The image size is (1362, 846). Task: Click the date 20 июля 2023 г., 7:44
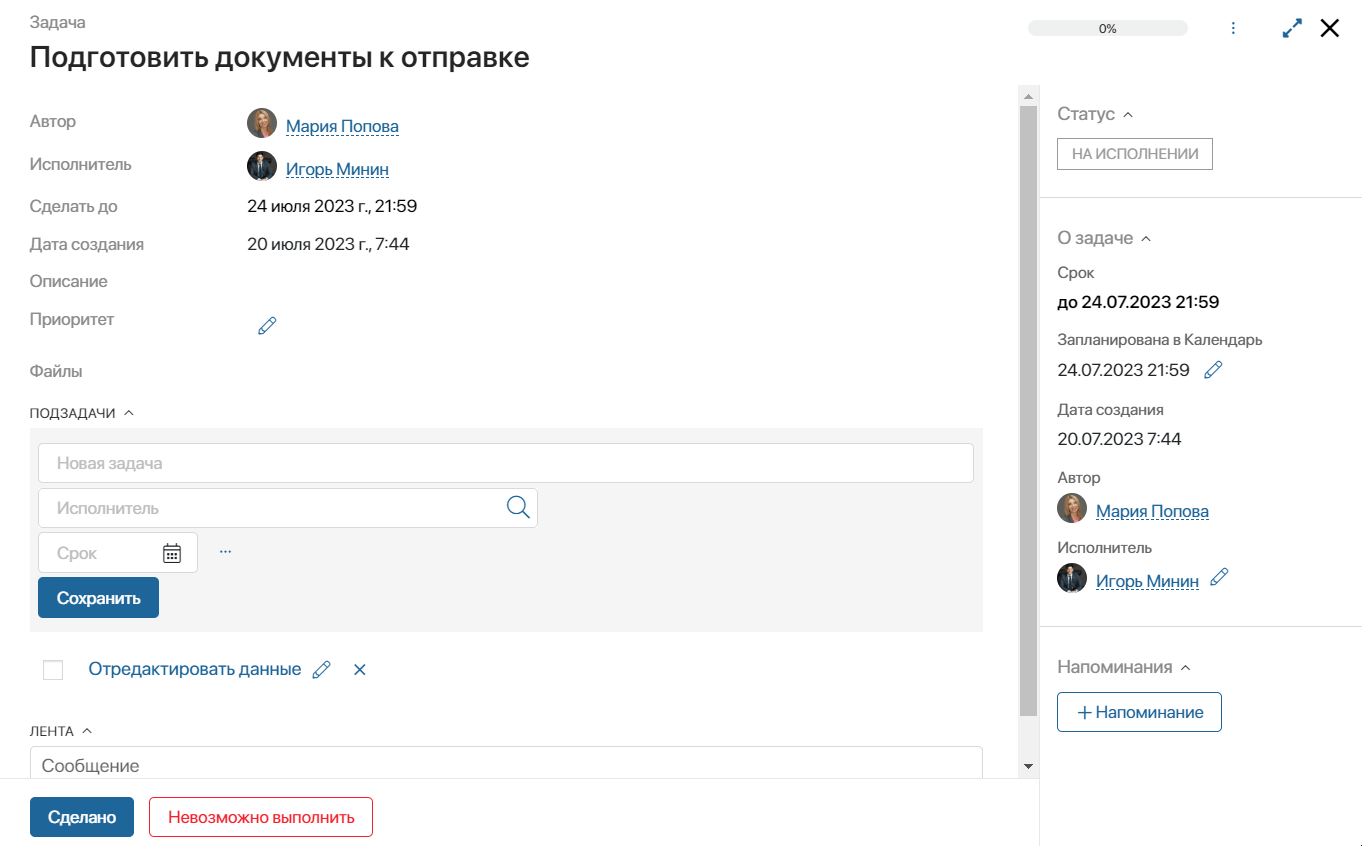pyautogui.click(x=328, y=244)
